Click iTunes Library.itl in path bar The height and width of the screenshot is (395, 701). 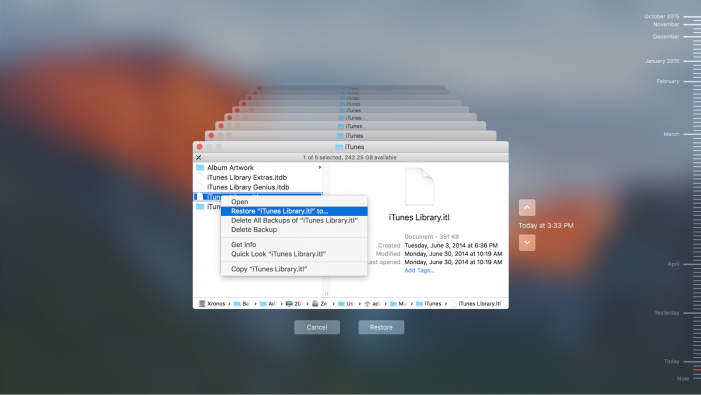coord(476,304)
